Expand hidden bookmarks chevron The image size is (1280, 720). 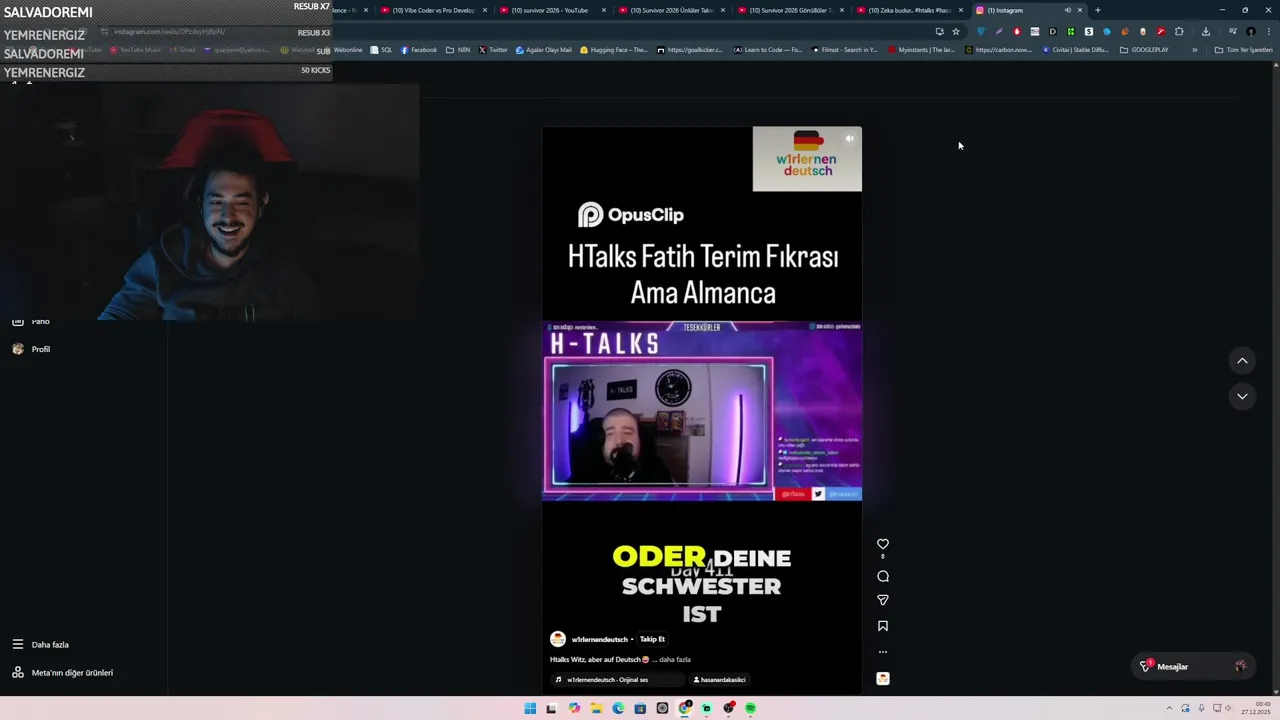pos(1194,50)
